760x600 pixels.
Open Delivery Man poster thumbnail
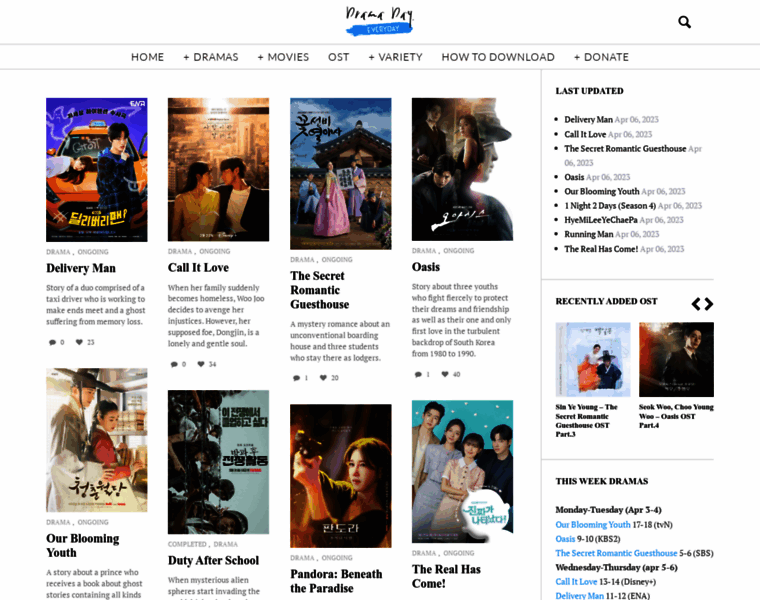[x=96, y=170]
